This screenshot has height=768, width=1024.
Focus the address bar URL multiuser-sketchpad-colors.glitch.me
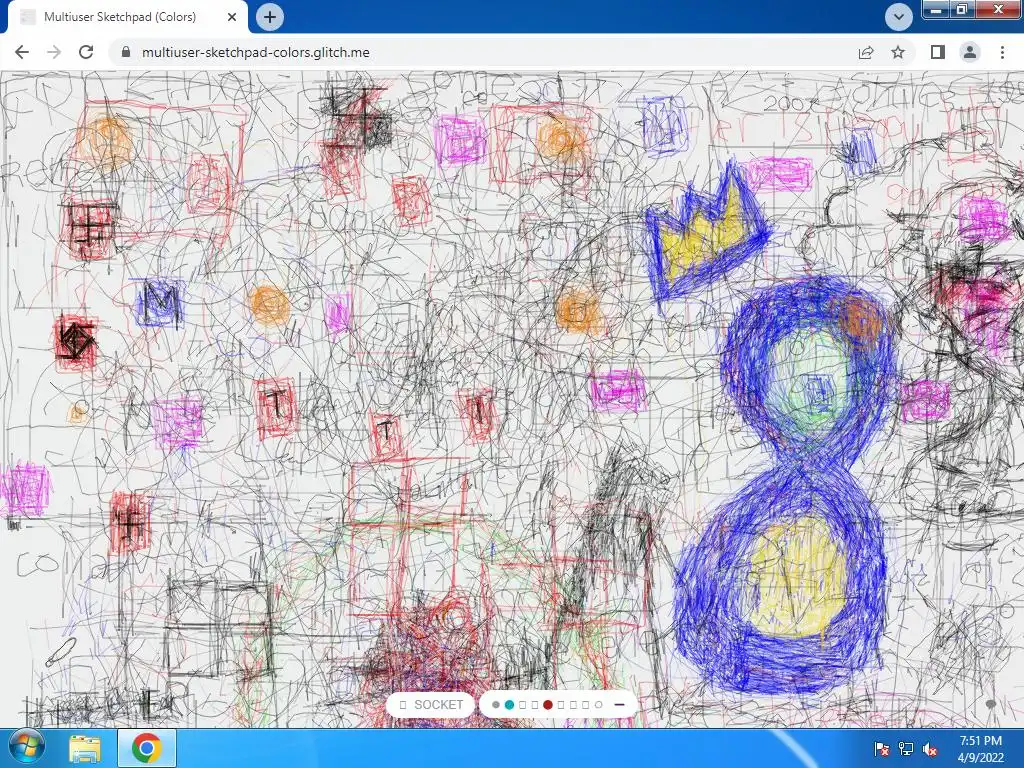coord(255,52)
